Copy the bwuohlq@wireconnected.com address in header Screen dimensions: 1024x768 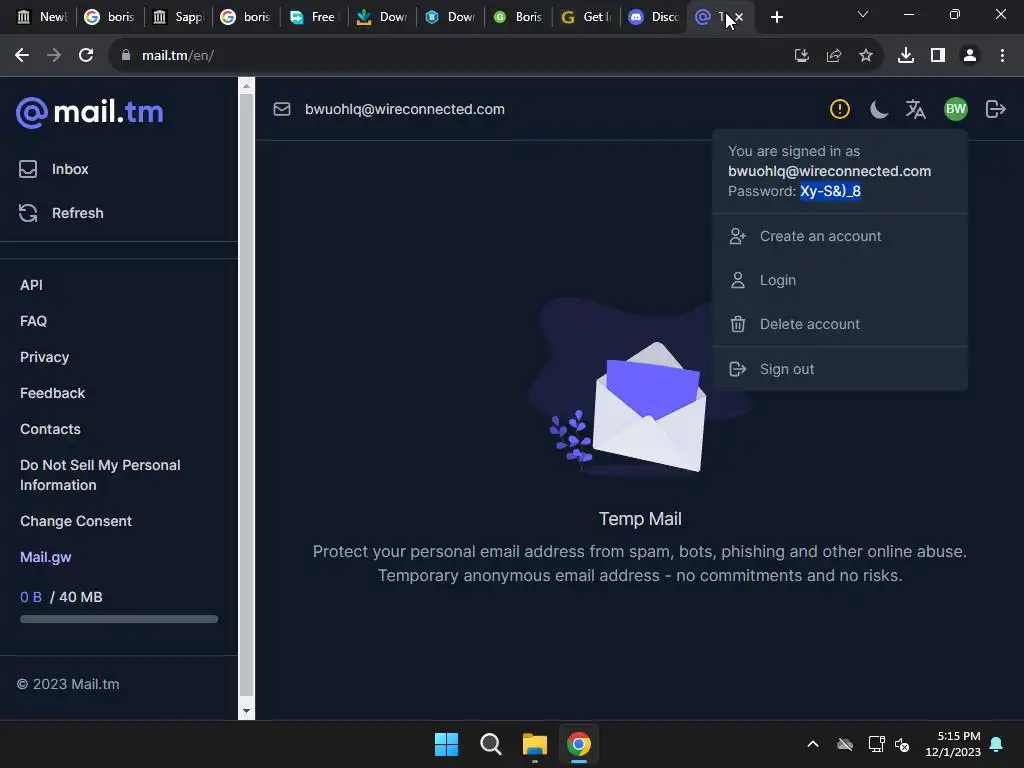[404, 109]
